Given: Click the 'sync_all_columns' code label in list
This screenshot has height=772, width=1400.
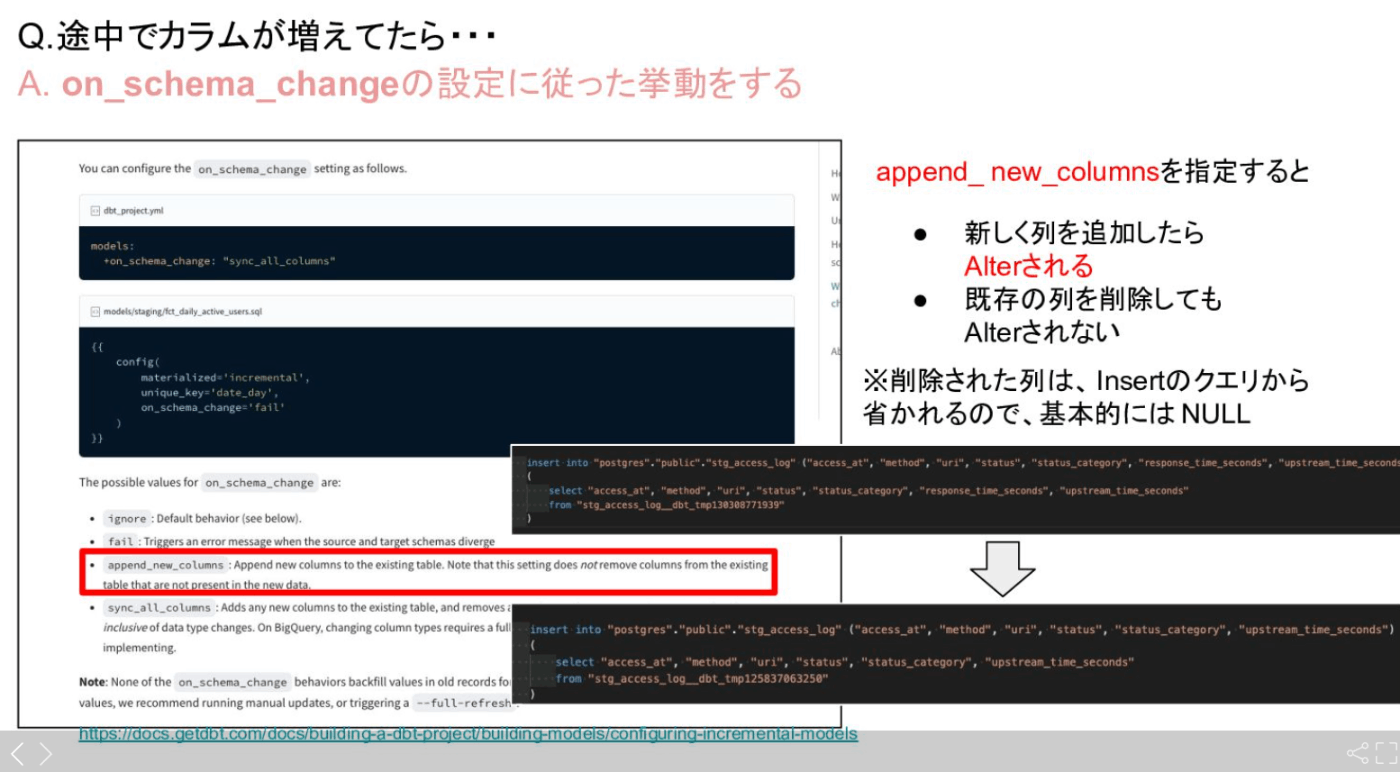Looking at the screenshot, I should click(159, 607).
